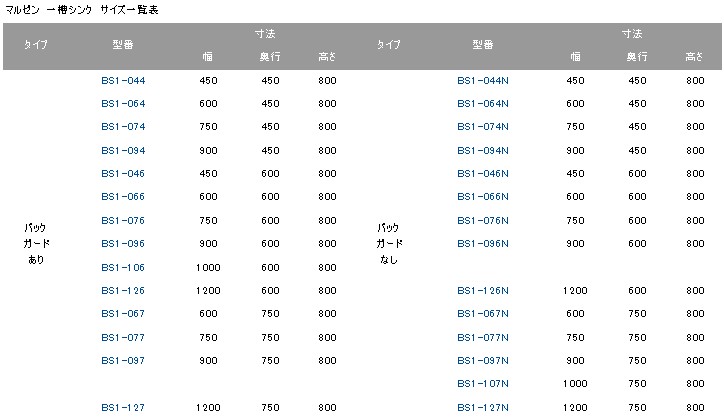Open the BS1-094N model link
The image size is (724, 419).
(x=483, y=151)
